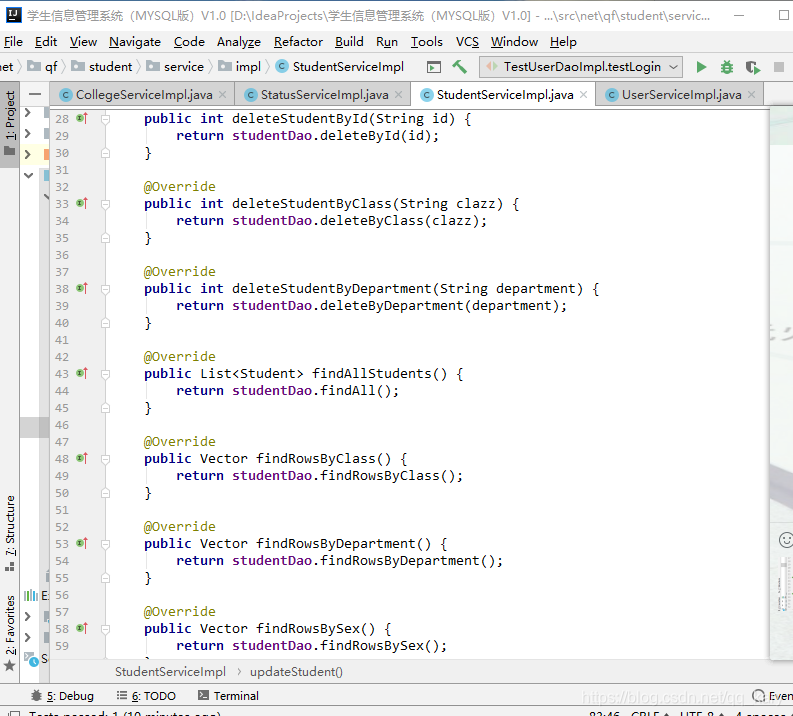Click the Favorites star icon in left strip
The width and height of the screenshot is (793, 716).
point(10,665)
